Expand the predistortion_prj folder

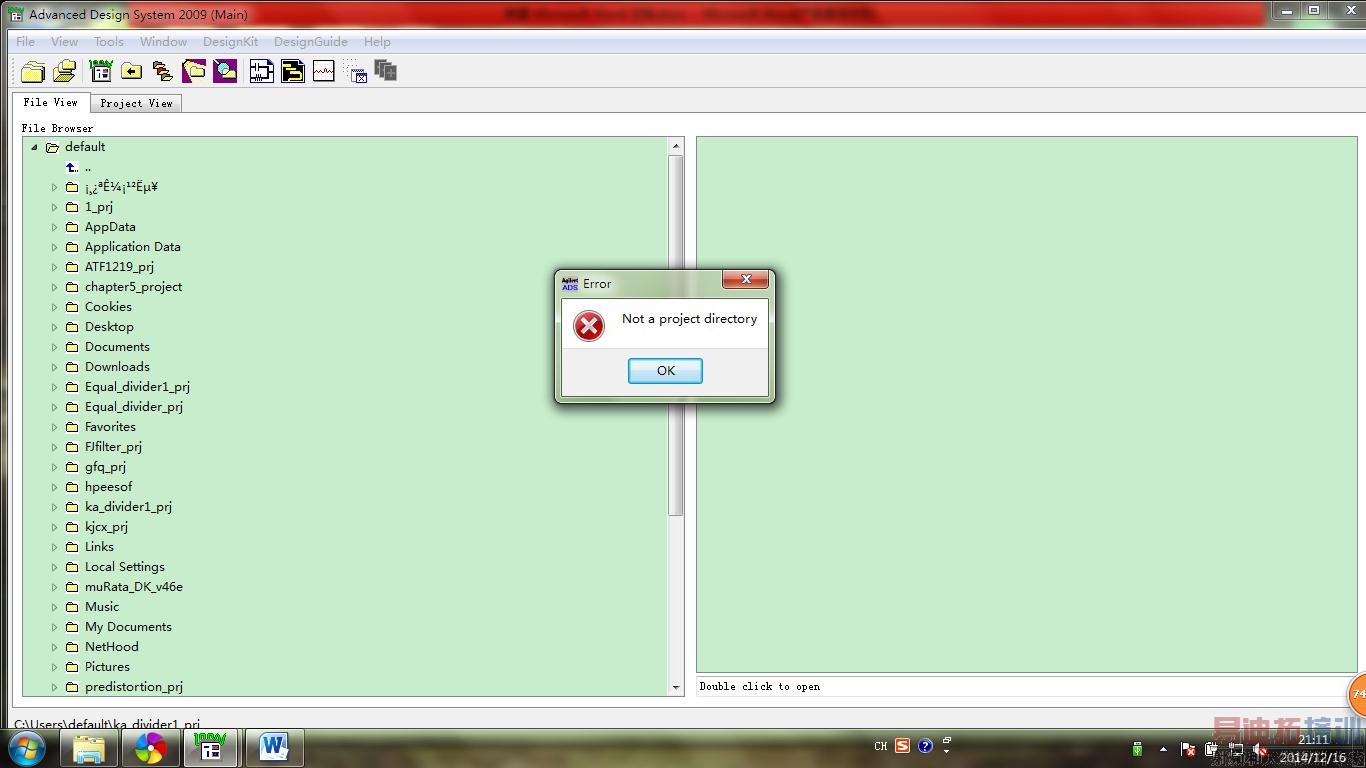click(55, 687)
